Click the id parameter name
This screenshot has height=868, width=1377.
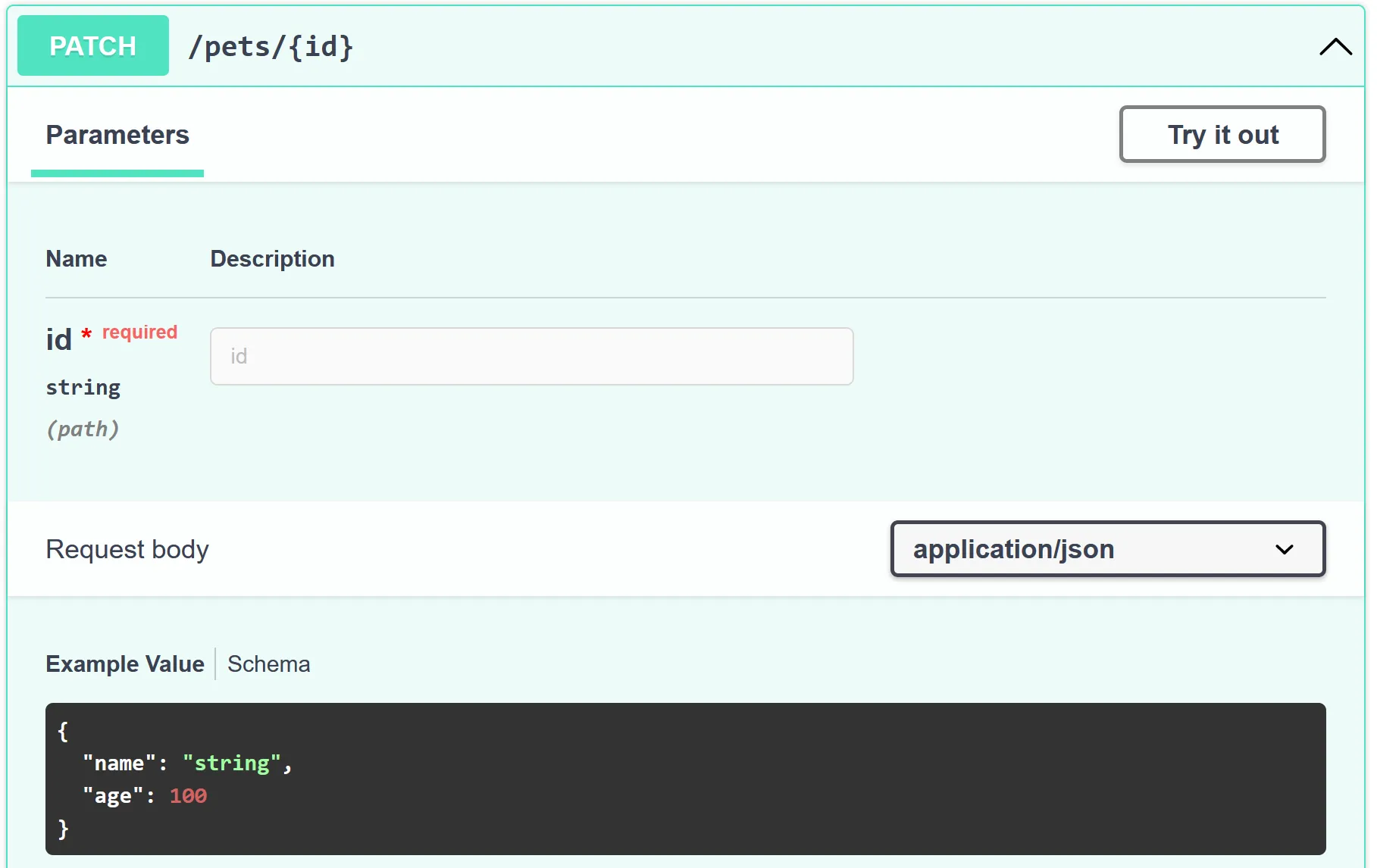(x=59, y=340)
